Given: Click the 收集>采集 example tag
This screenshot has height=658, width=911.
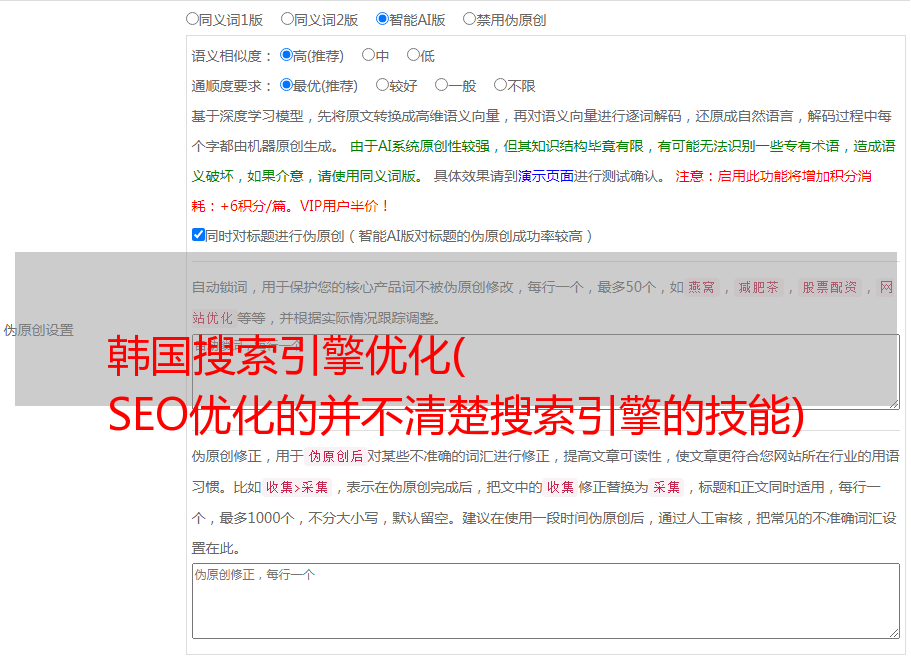Looking at the screenshot, I should (297, 487).
